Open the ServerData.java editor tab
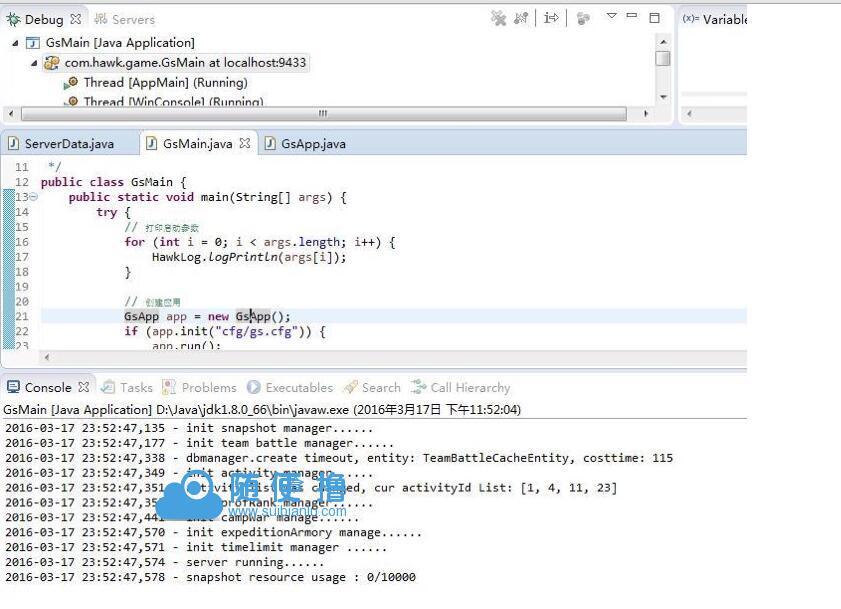Viewport: 841px width, 609px height. [x=68, y=144]
